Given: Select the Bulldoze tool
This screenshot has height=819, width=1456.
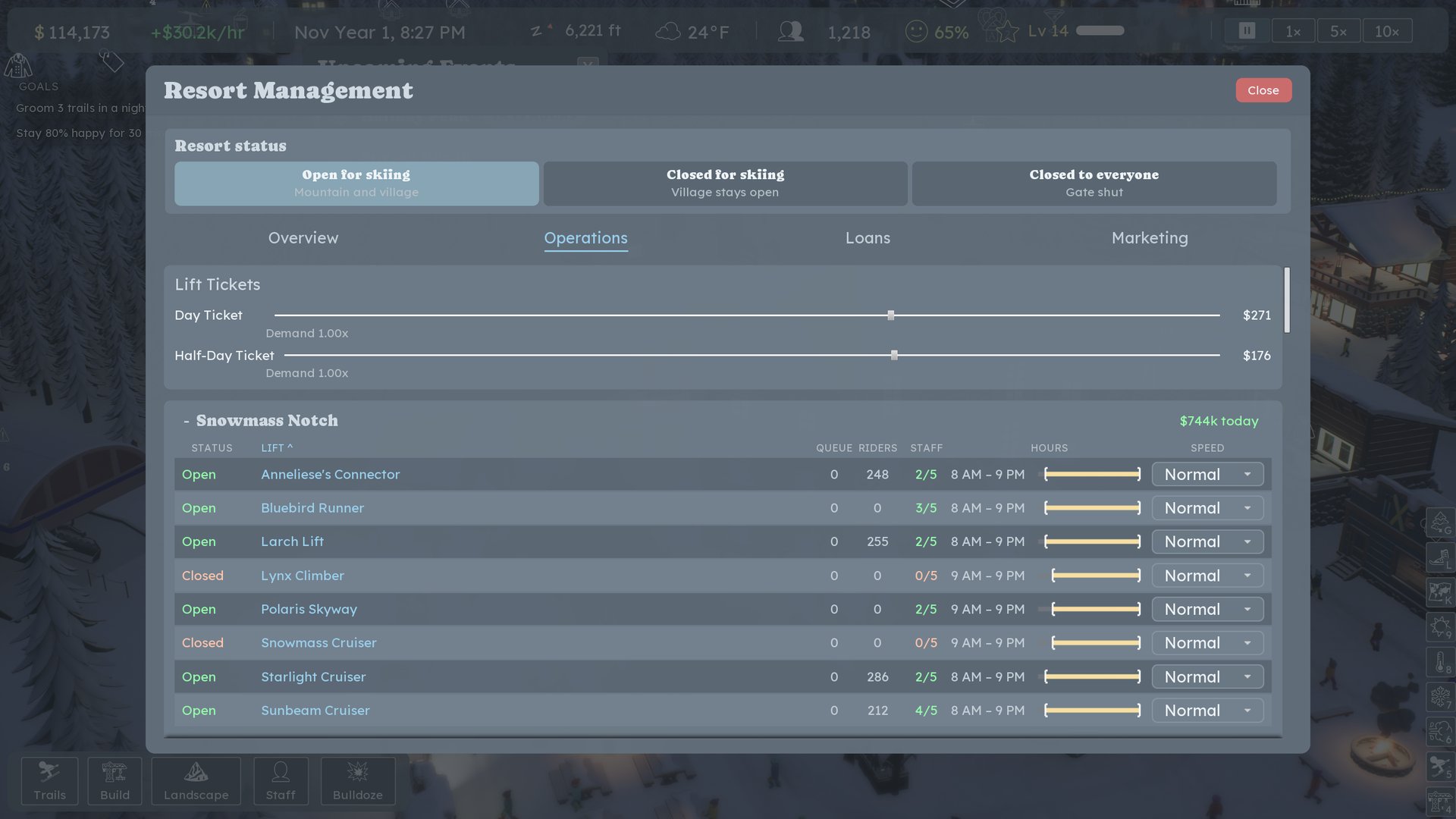Looking at the screenshot, I should pos(358,780).
